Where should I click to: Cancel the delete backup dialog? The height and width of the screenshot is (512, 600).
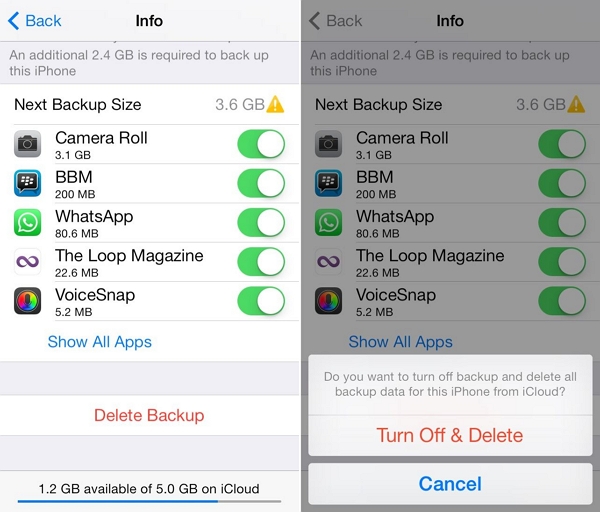pyautogui.click(x=450, y=484)
